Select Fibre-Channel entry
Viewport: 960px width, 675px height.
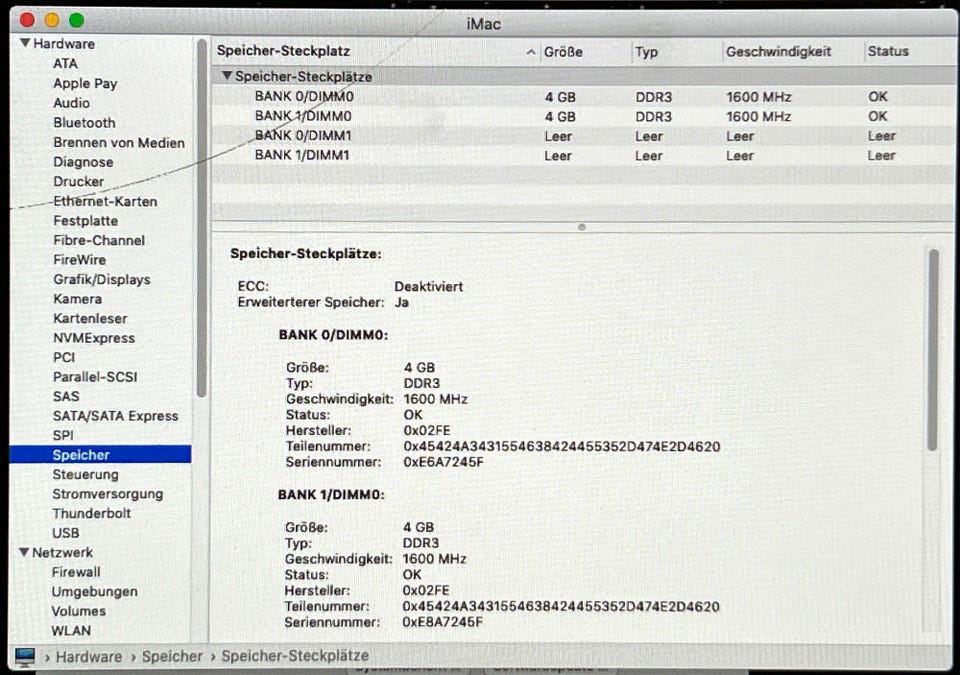pyautogui.click(x=99, y=241)
